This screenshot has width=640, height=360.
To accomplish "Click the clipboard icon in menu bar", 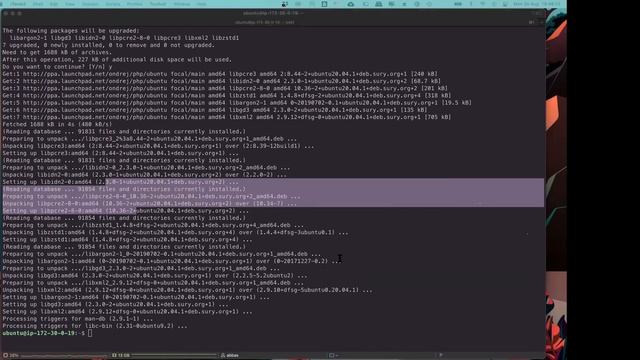I will [324, 4].
